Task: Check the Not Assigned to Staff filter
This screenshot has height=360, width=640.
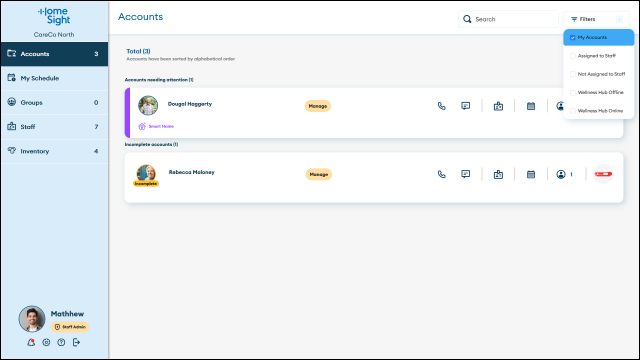Action: (x=573, y=74)
